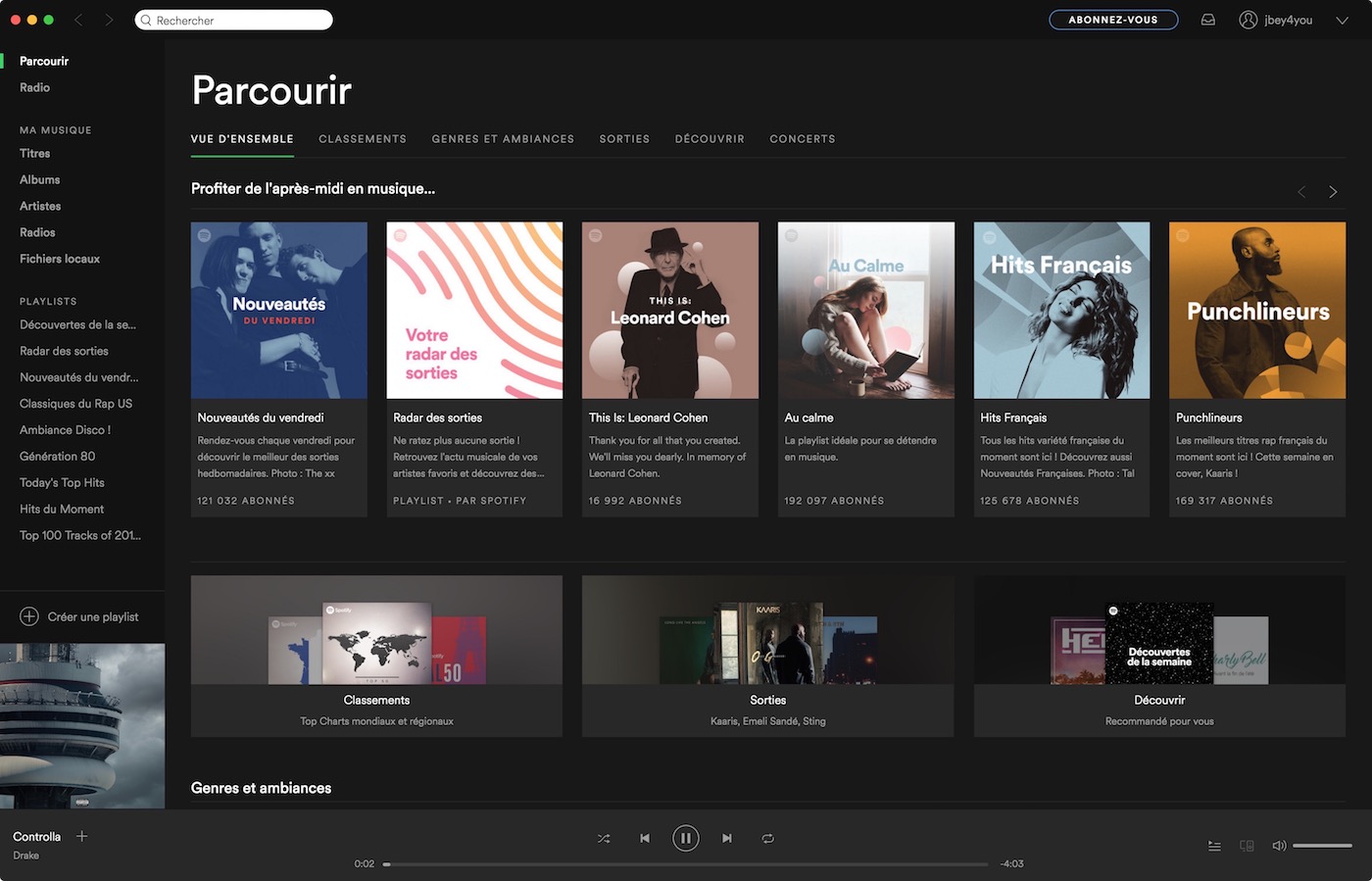Open Parcourir in the sidebar
The height and width of the screenshot is (881, 1372).
(x=44, y=61)
